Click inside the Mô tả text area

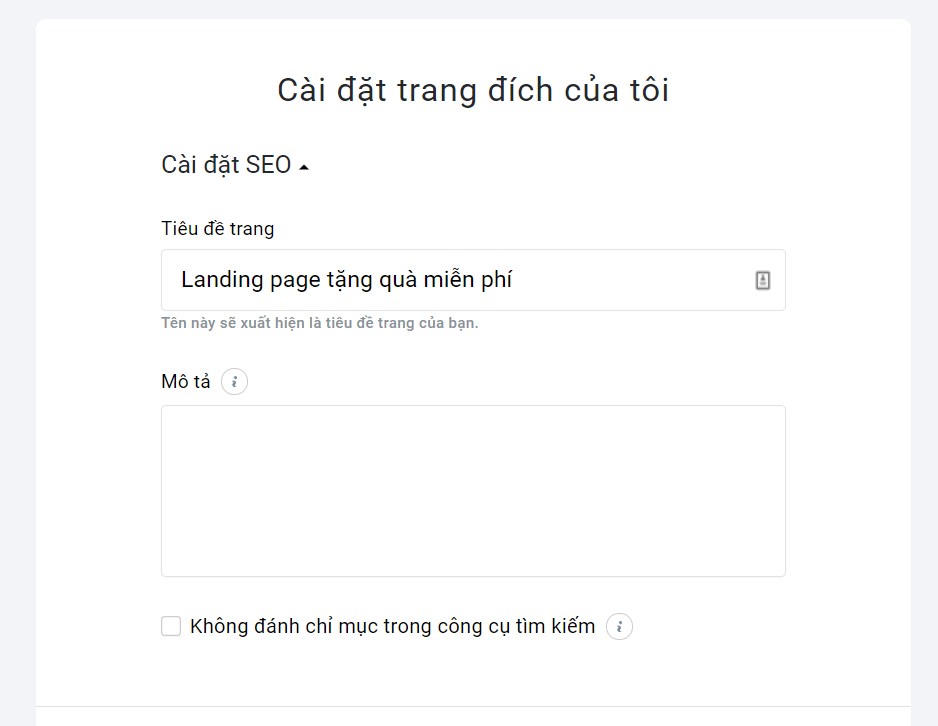click(x=473, y=491)
